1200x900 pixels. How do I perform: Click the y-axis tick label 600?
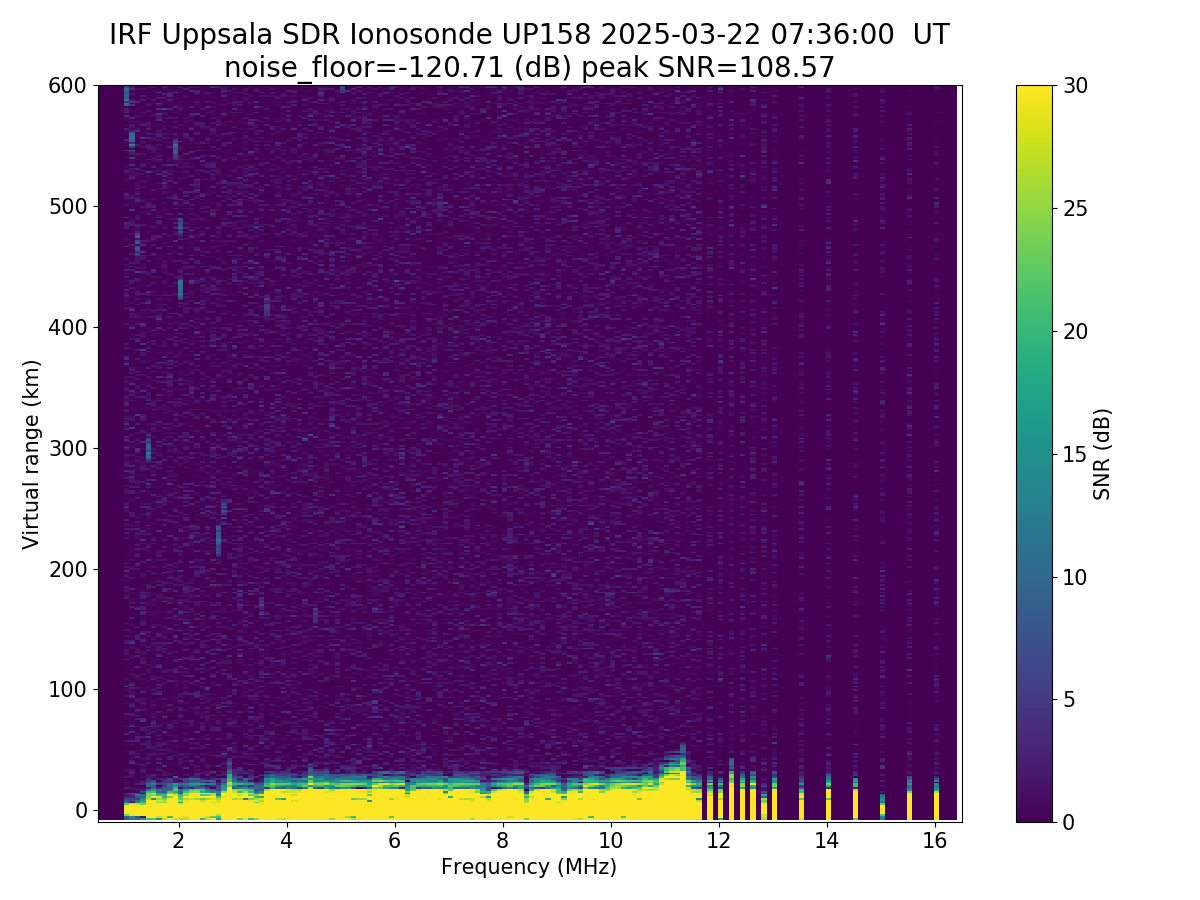[x=68, y=86]
